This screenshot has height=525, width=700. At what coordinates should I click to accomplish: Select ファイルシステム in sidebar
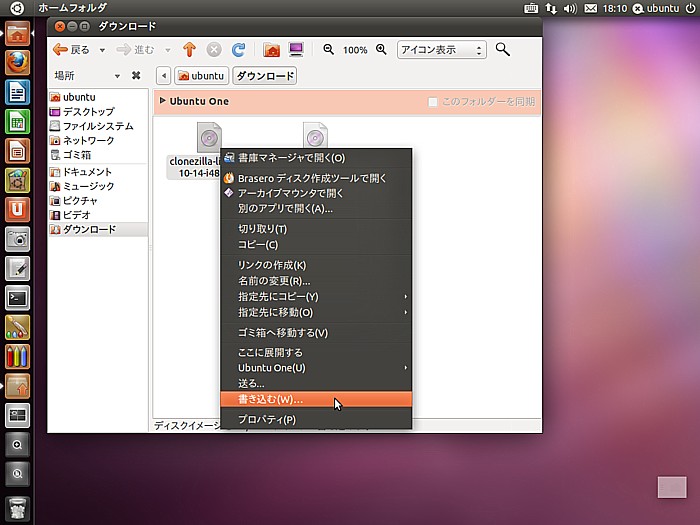98,126
